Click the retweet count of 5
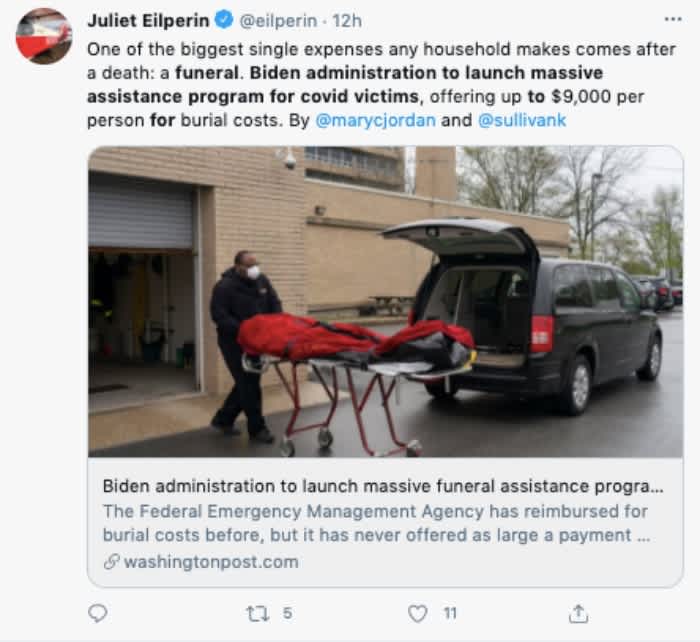700x642 pixels. [x=288, y=613]
